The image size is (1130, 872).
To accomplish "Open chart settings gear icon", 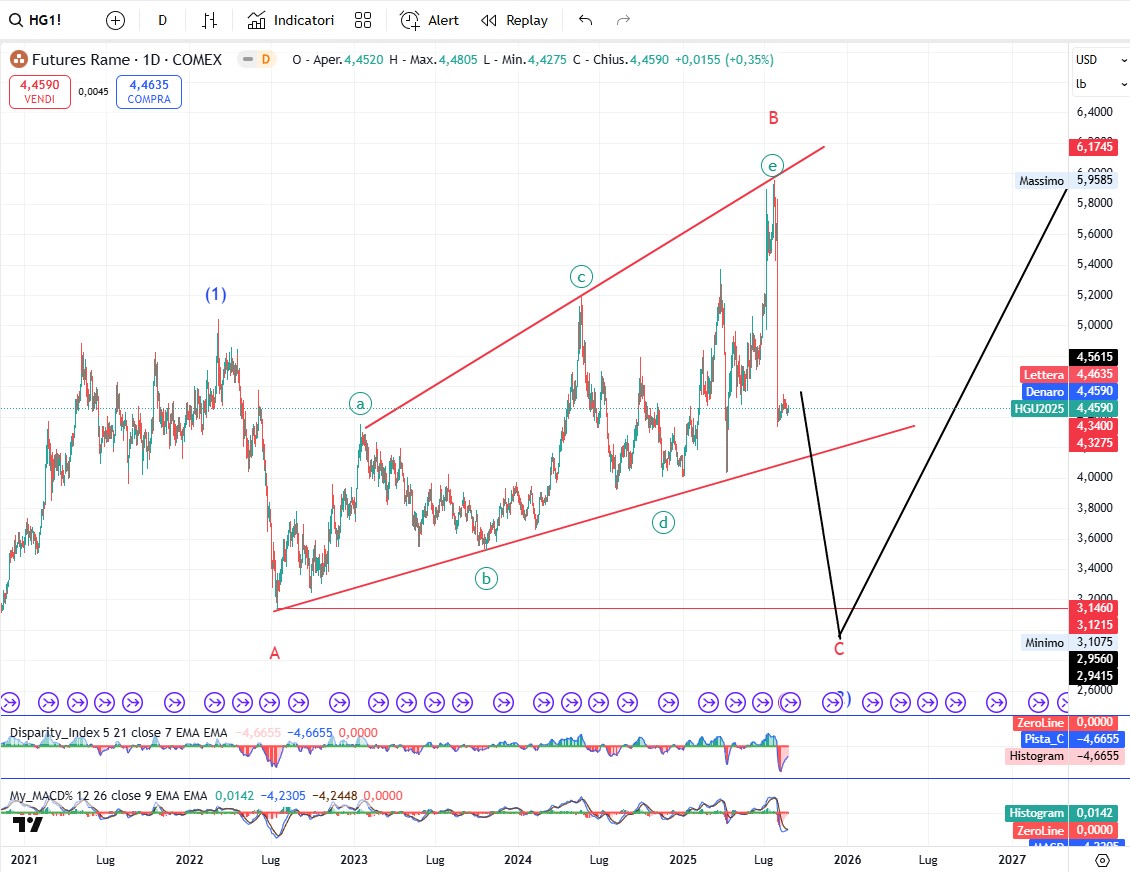I will click(x=1102, y=860).
